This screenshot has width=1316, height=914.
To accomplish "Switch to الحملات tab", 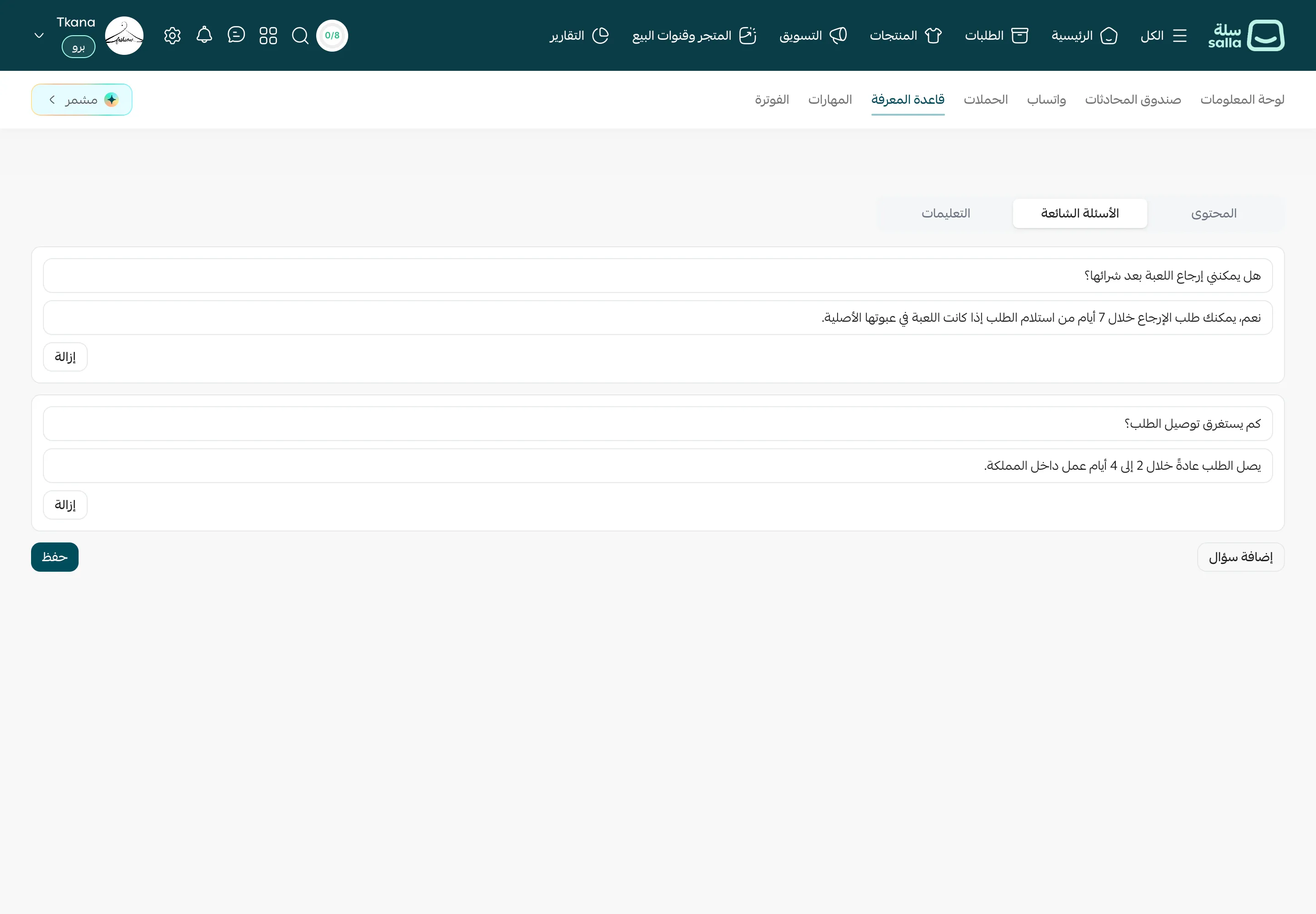I will click(986, 100).
